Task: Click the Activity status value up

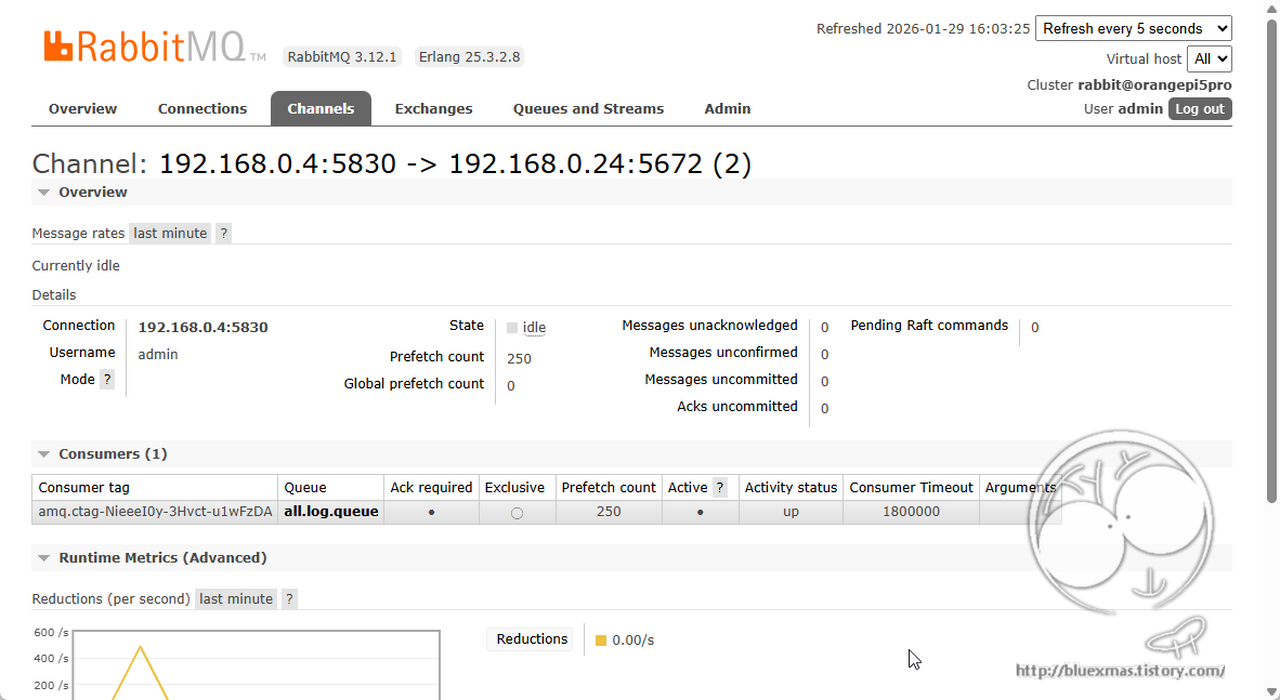Action: (791, 511)
